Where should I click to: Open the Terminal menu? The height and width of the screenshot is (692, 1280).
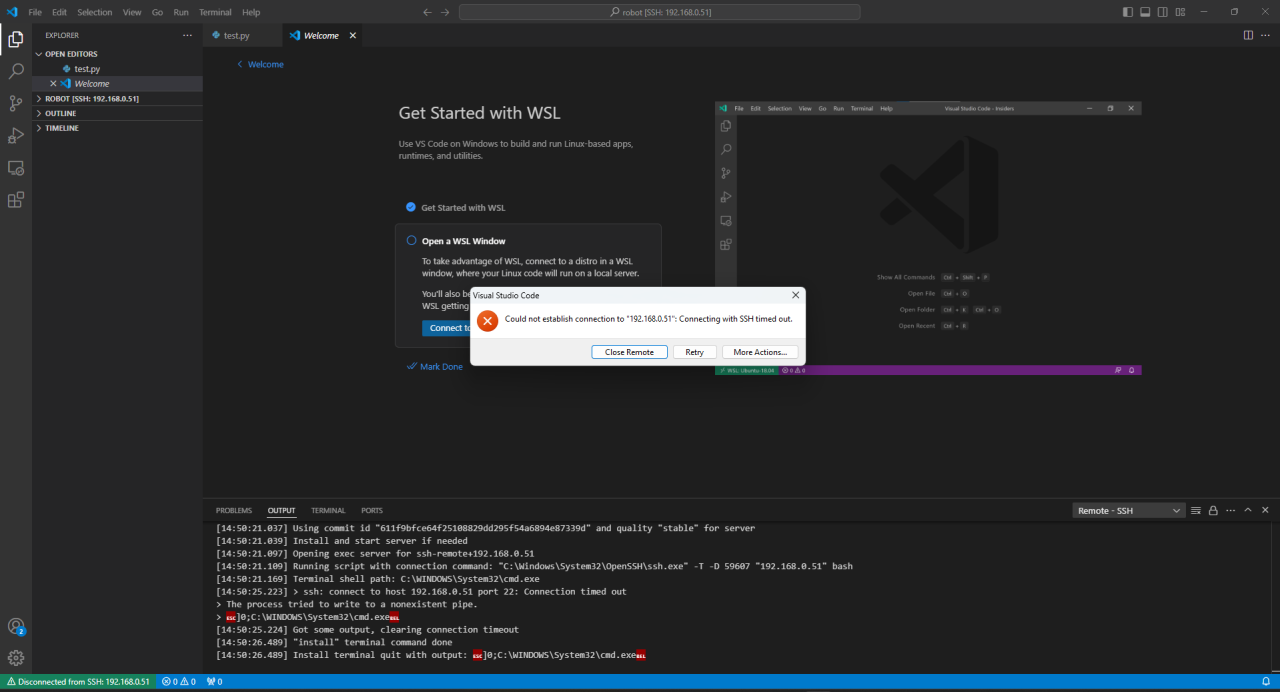click(x=215, y=12)
